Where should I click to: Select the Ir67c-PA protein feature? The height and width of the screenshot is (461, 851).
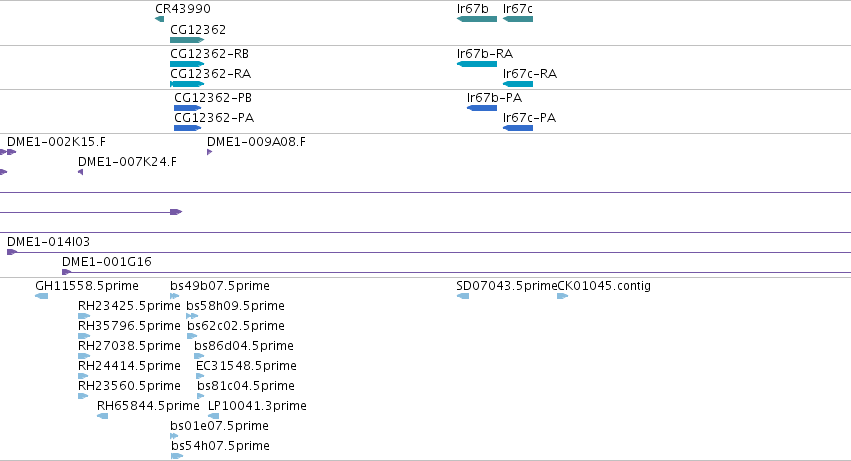tap(518, 128)
